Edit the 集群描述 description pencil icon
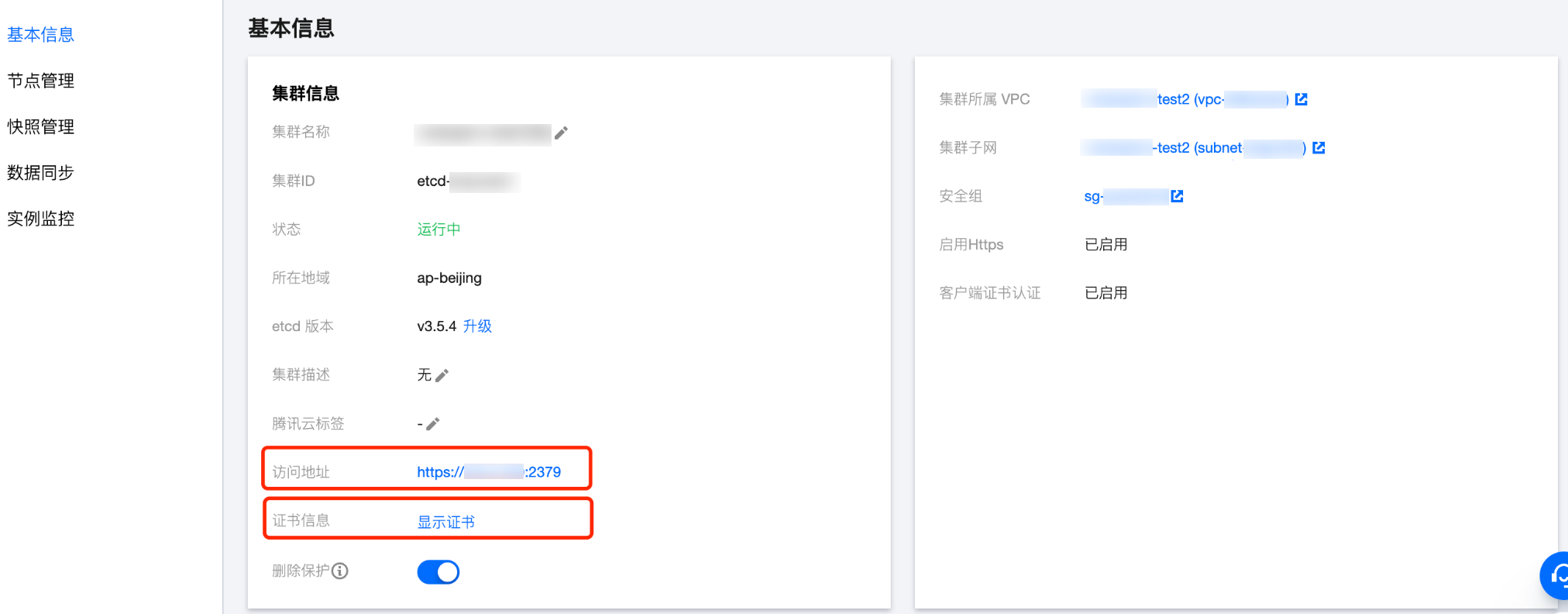 point(442,376)
